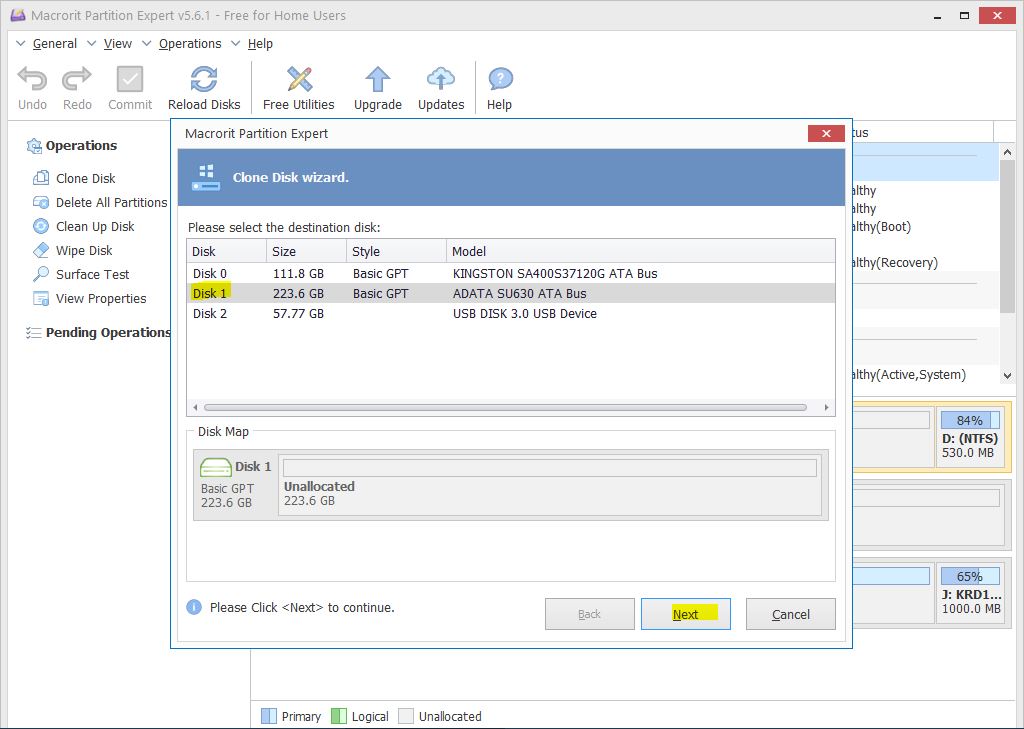
Task: Choose Wipe Disk operation
Action: coord(84,251)
